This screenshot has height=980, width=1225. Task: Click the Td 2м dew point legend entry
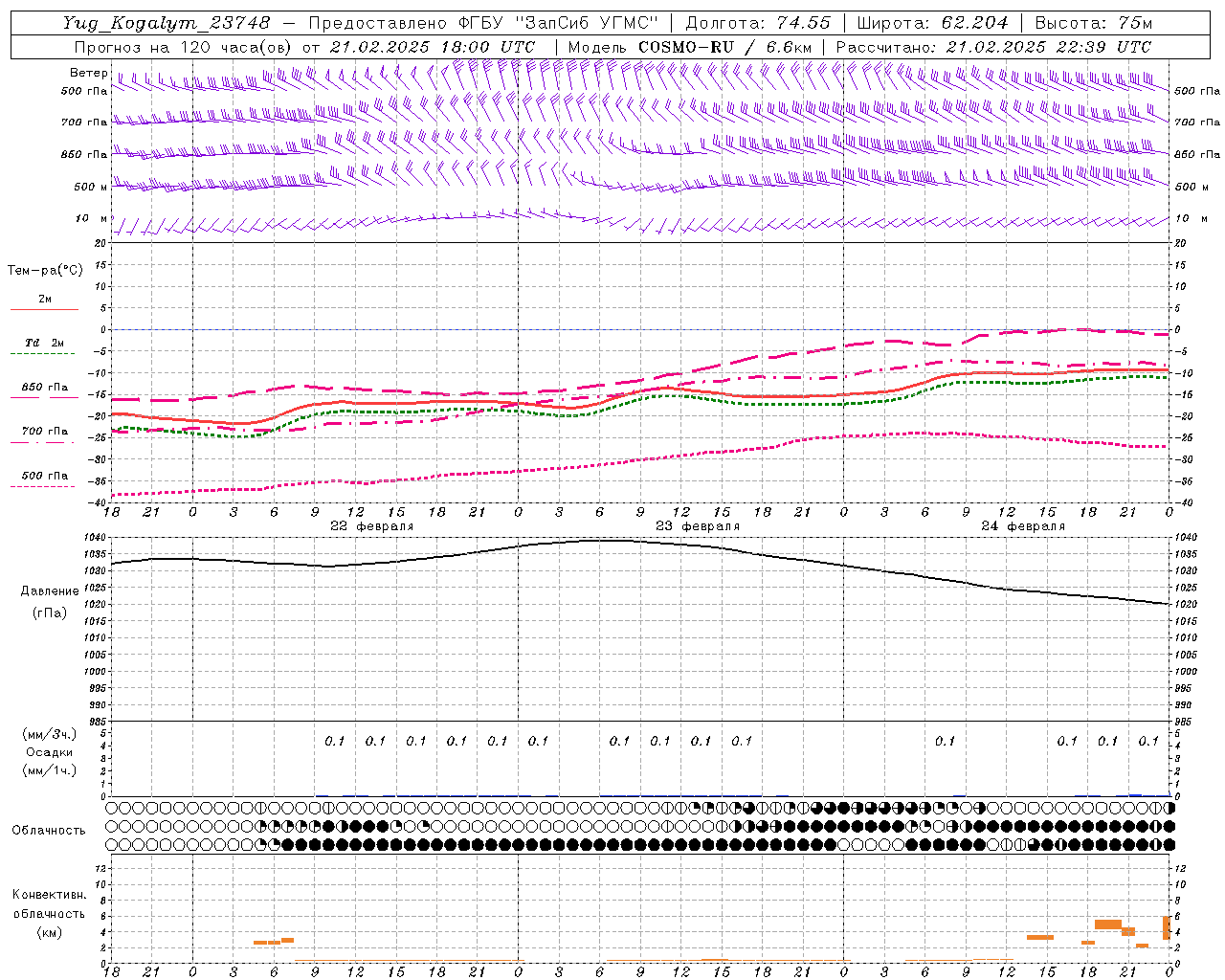point(45,343)
